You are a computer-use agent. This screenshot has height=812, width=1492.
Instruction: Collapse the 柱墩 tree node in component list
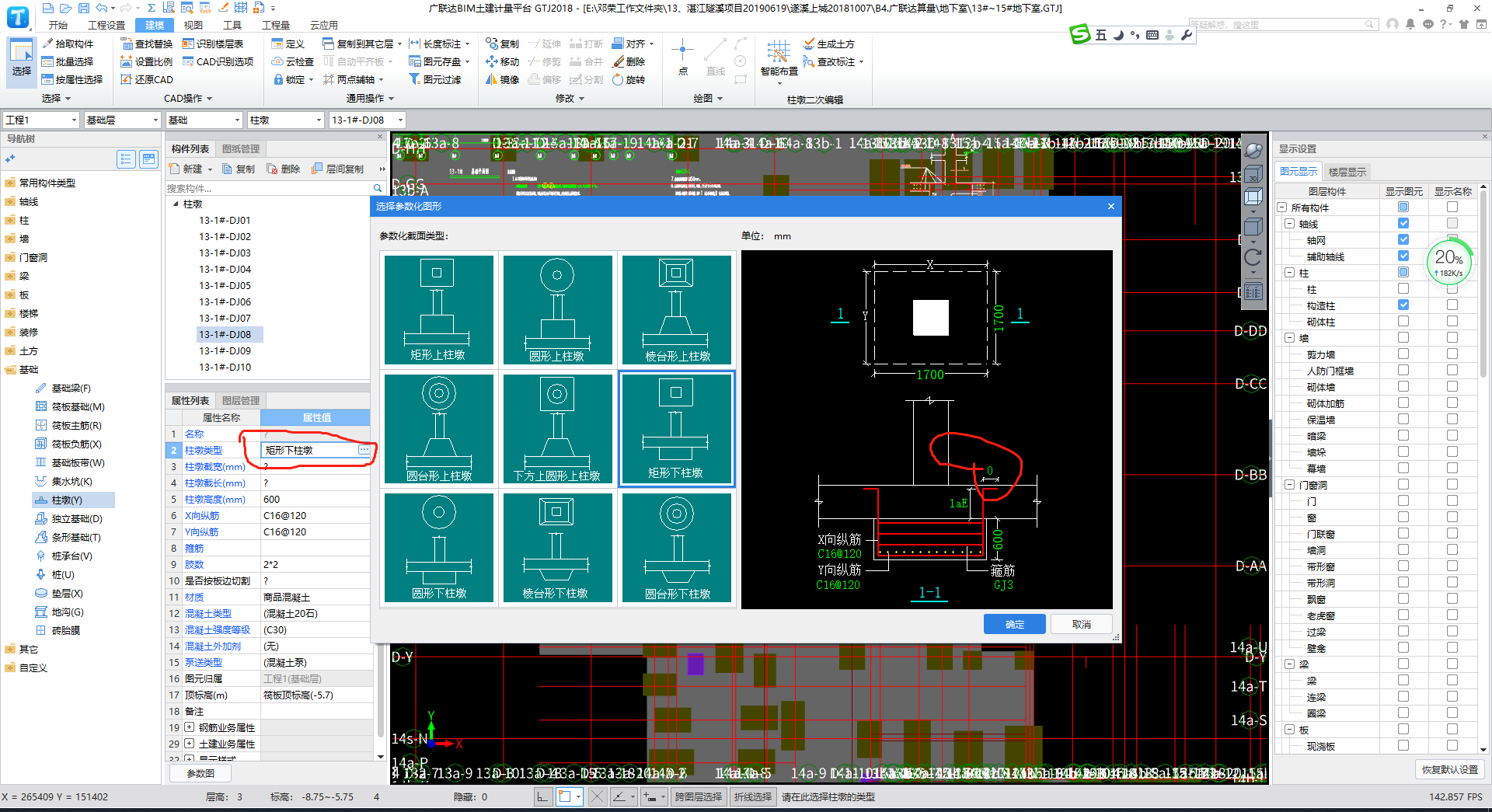176,204
